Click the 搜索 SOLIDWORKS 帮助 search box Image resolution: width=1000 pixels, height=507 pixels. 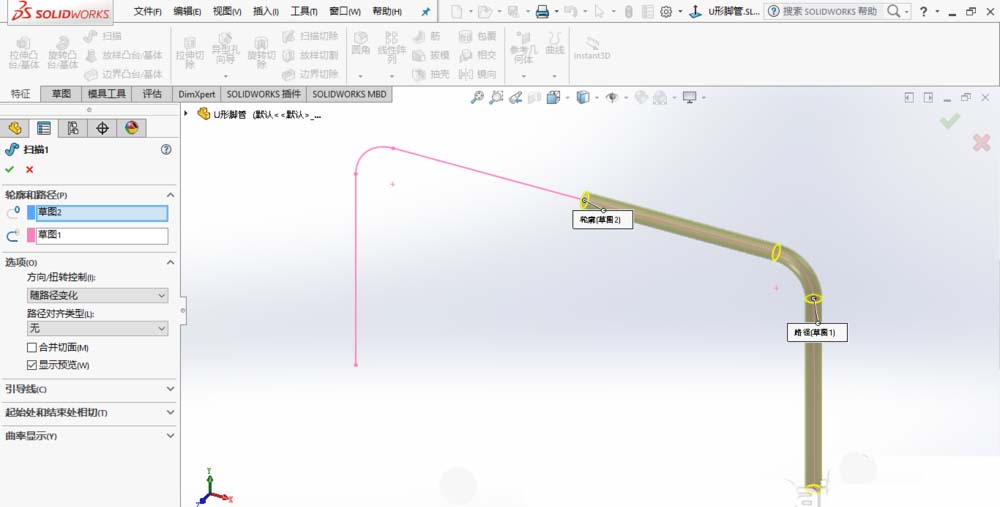point(829,11)
